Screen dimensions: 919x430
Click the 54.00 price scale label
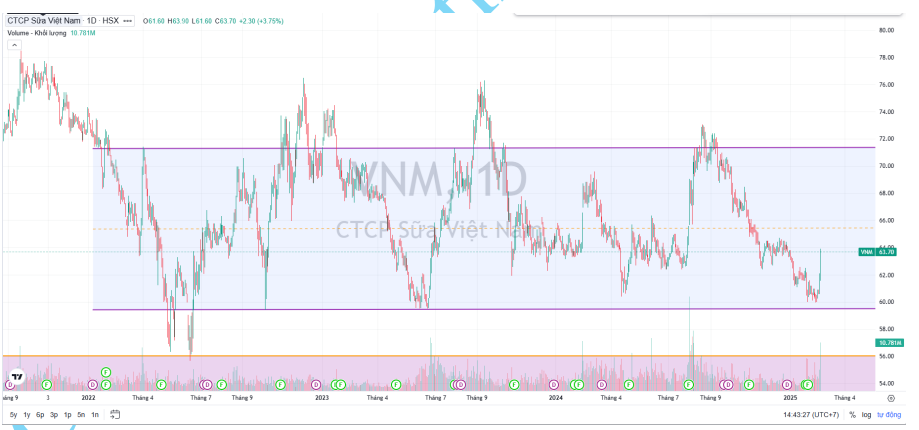point(886,384)
